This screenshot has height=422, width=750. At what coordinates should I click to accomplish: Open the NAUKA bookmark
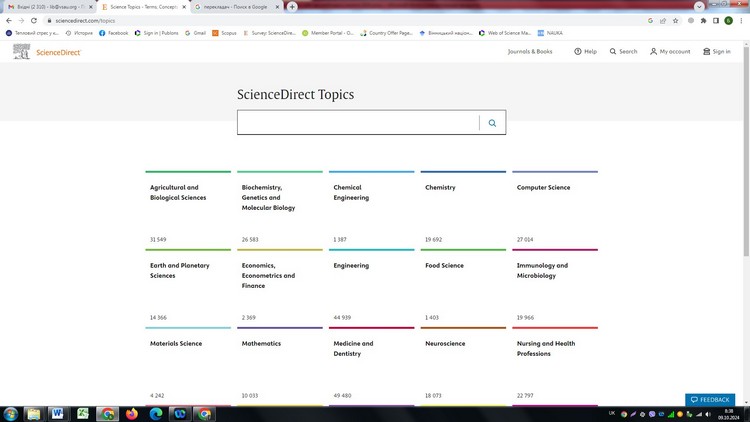(x=550, y=33)
